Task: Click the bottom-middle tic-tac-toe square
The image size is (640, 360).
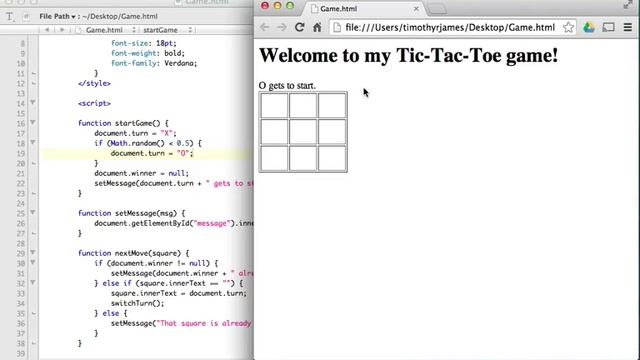Action: [303, 158]
